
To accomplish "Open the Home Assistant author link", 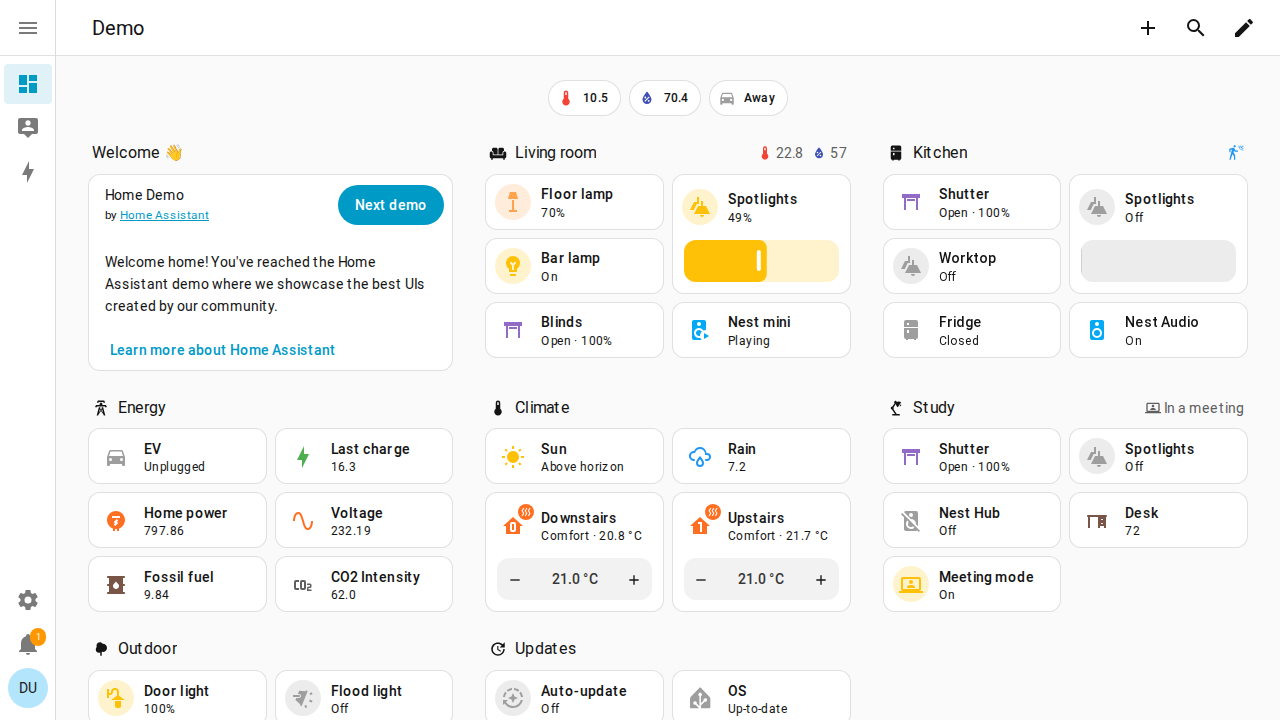I will (x=164, y=215).
